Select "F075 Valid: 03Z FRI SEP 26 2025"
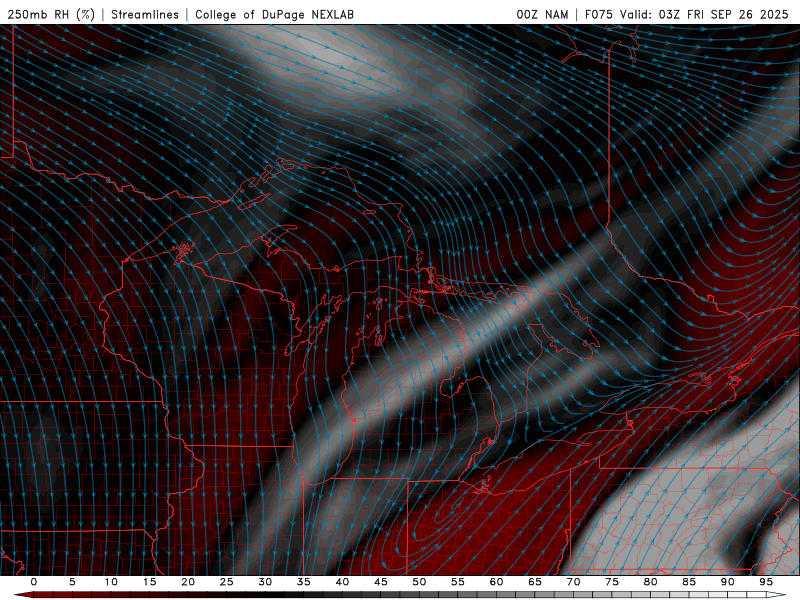The width and height of the screenshot is (800, 600). tap(687, 14)
